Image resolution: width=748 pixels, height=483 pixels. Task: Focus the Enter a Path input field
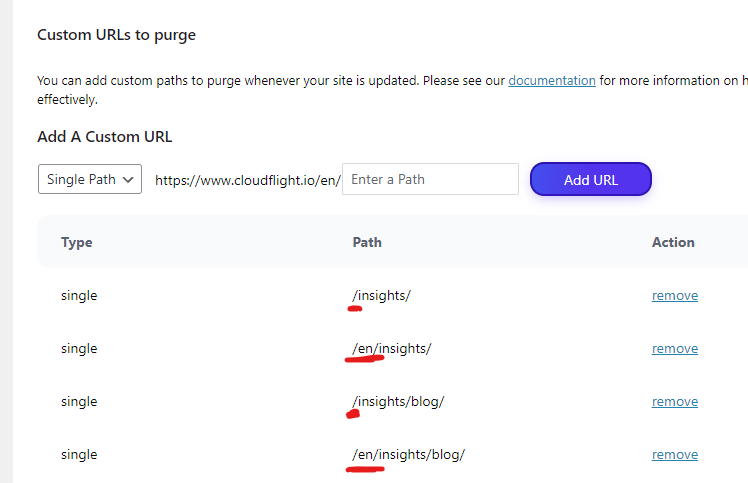[x=430, y=179]
